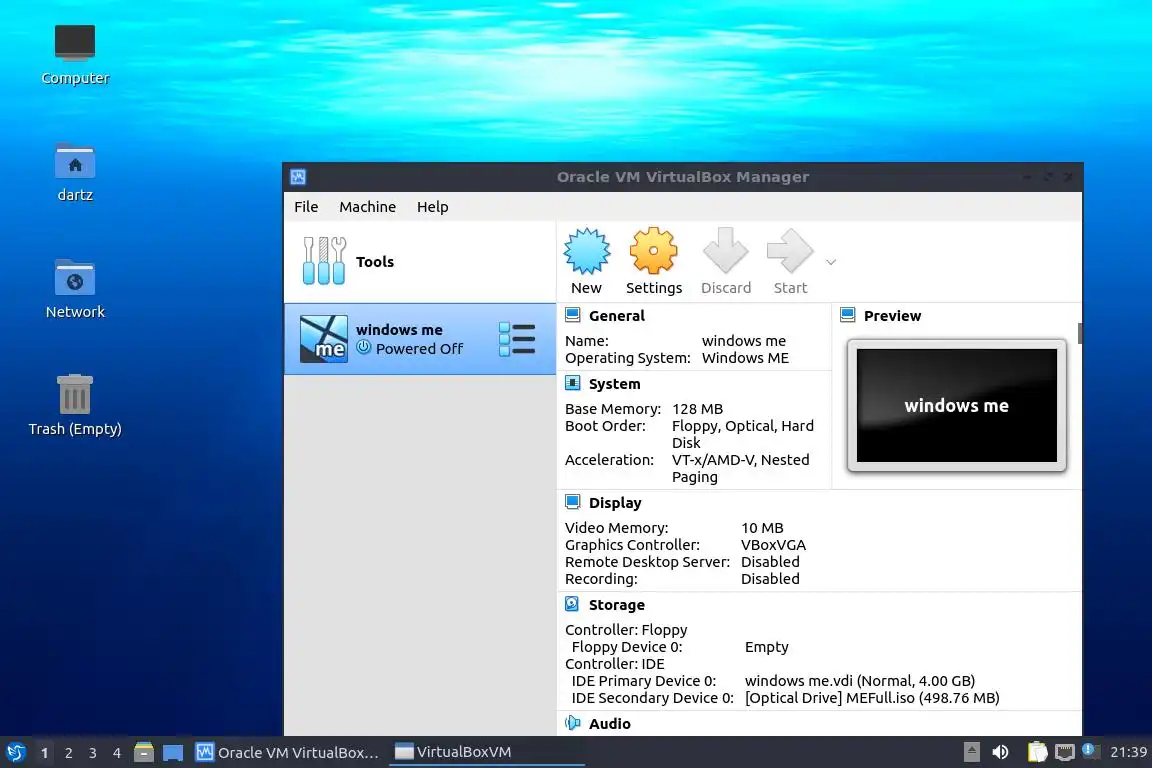Viewport: 1152px width, 768px height.
Task: Click the Preview section header
Action: click(x=892, y=315)
